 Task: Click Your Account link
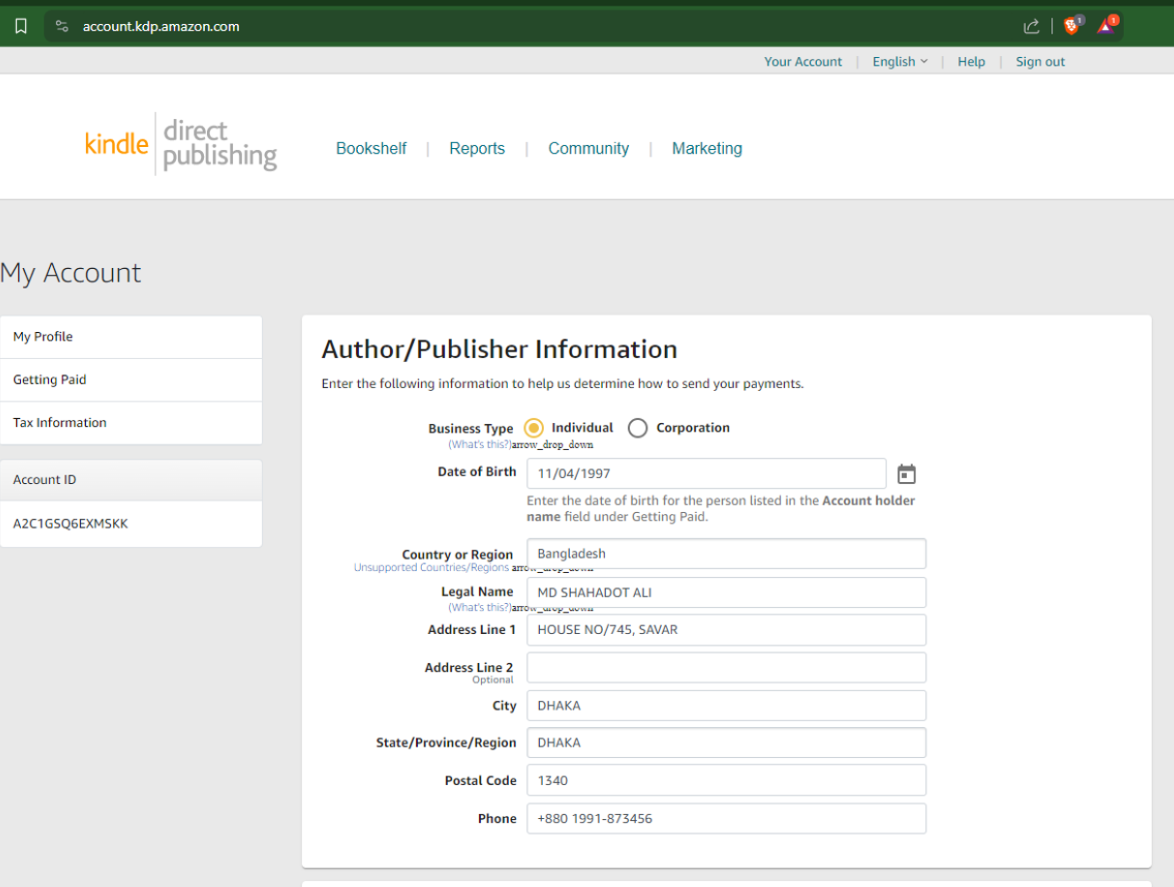(803, 61)
